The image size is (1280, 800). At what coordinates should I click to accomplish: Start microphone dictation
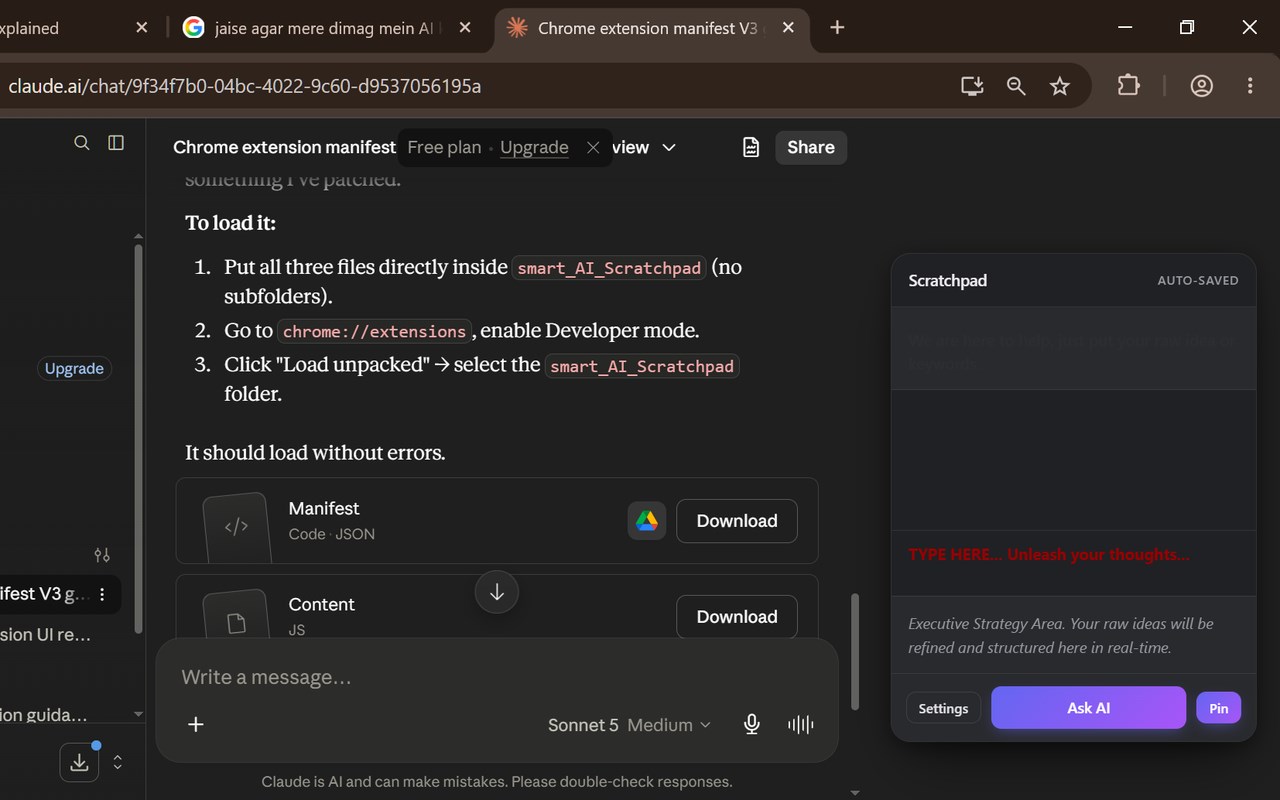coord(752,725)
